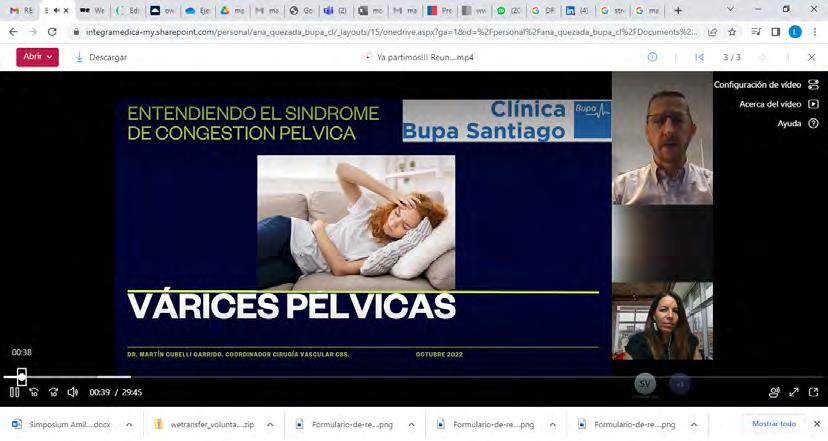Open Chrome profile avatar L

[795, 32]
